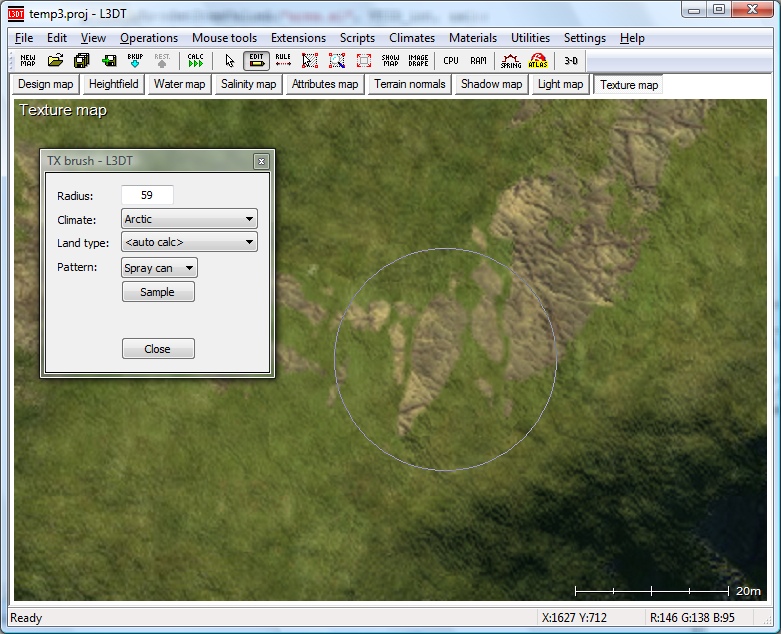Click the Backup (BKUP) toolbar icon

[x=135, y=61]
